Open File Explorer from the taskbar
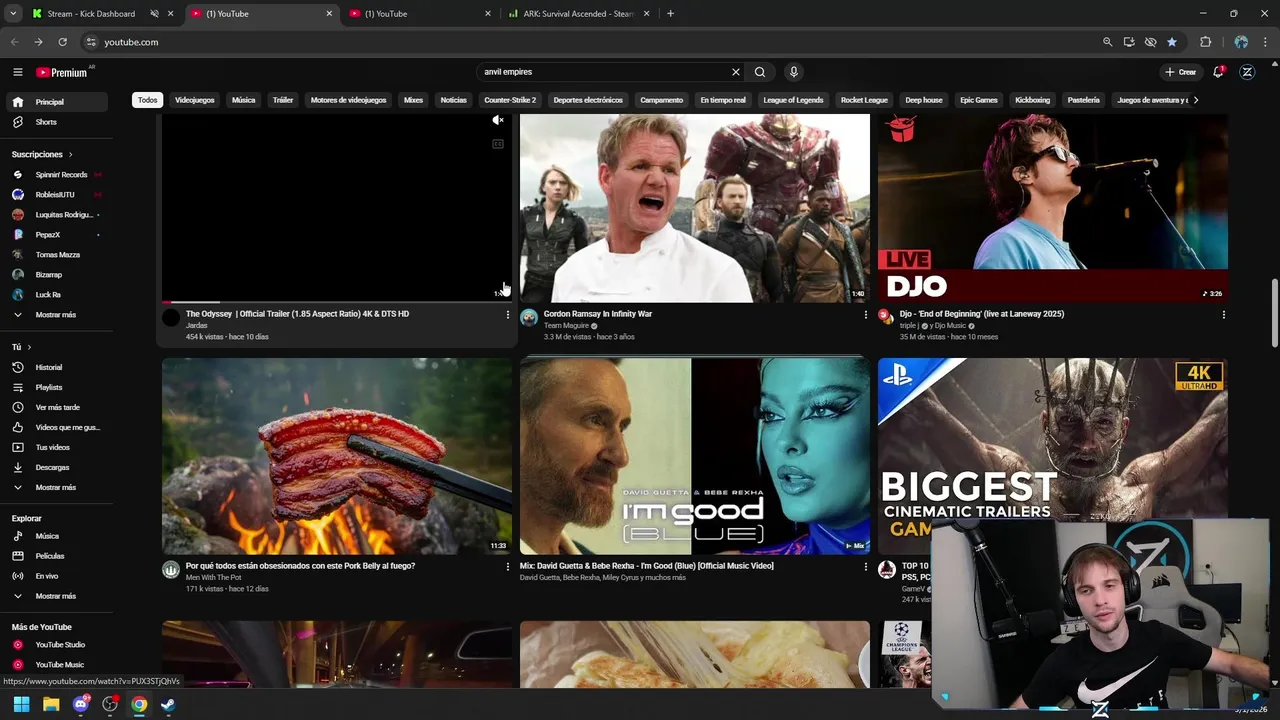The image size is (1280, 720). click(51, 705)
